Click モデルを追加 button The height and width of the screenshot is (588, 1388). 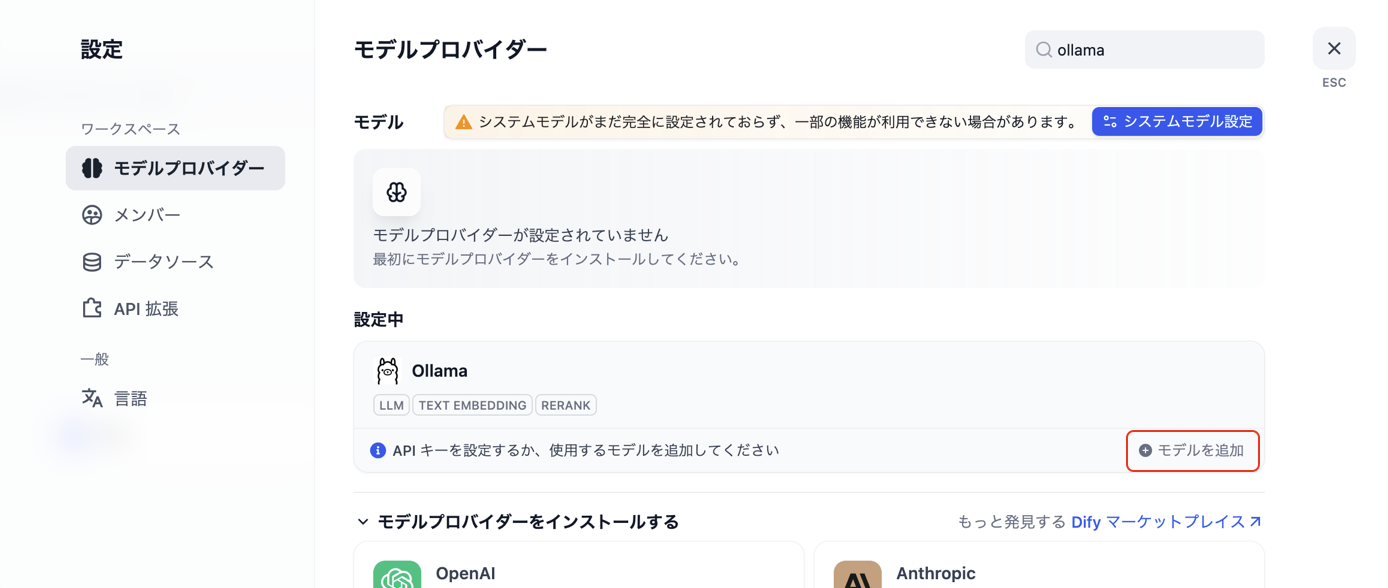(x=1192, y=451)
